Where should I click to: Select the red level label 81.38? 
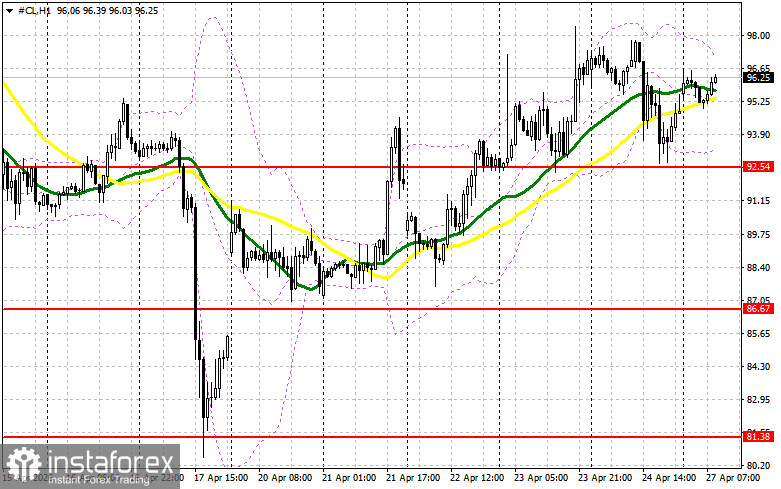(x=759, y=437)
